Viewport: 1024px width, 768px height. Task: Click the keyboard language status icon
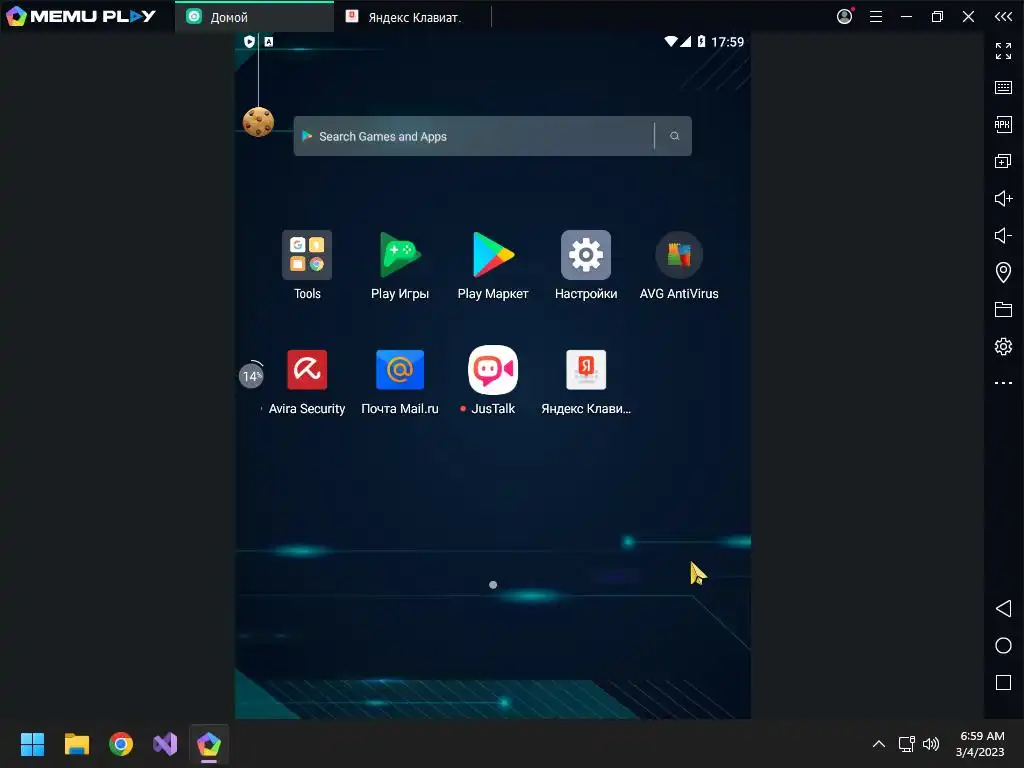click(268, 42)
